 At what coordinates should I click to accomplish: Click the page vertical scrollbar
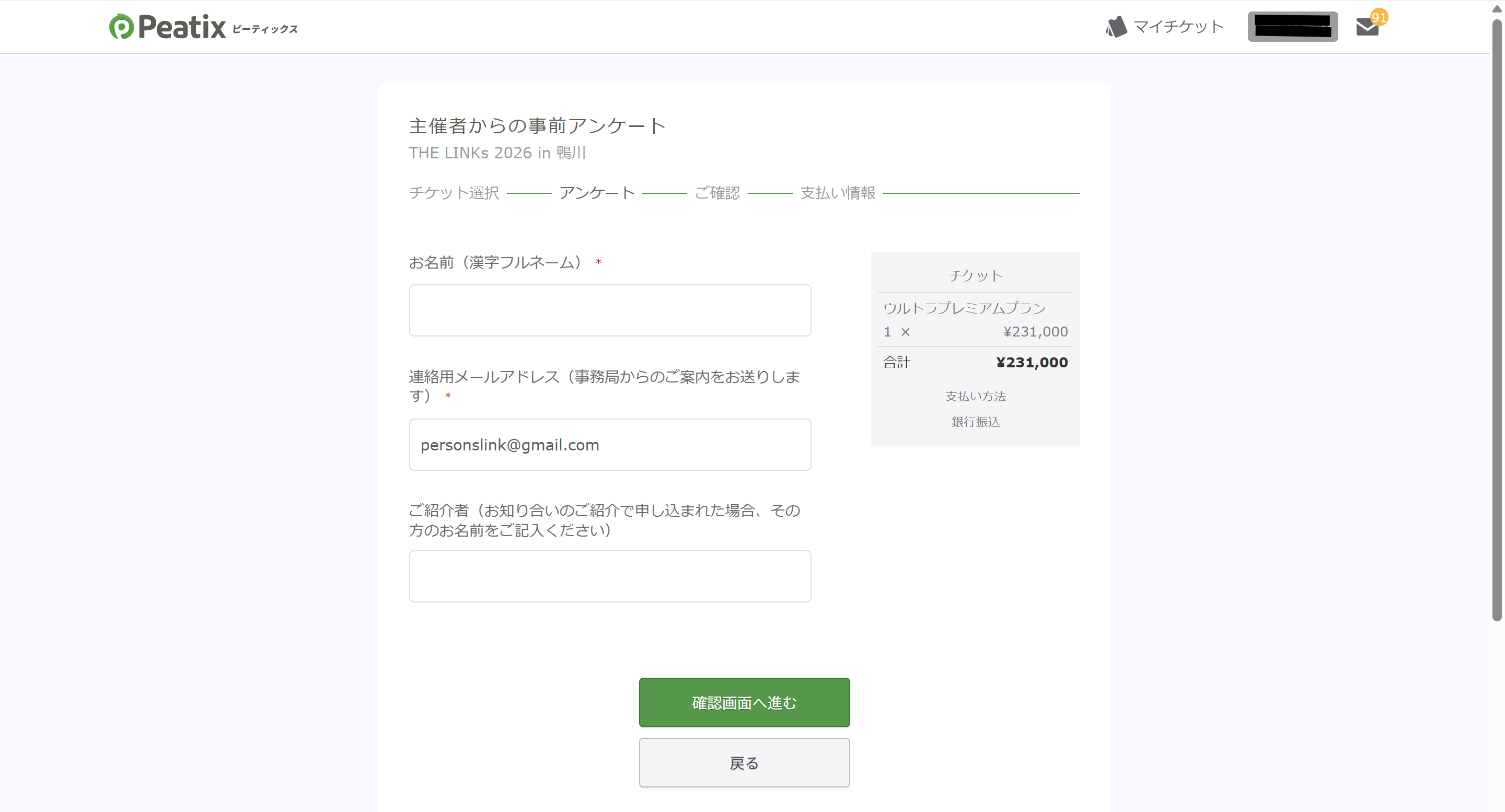1497,320
